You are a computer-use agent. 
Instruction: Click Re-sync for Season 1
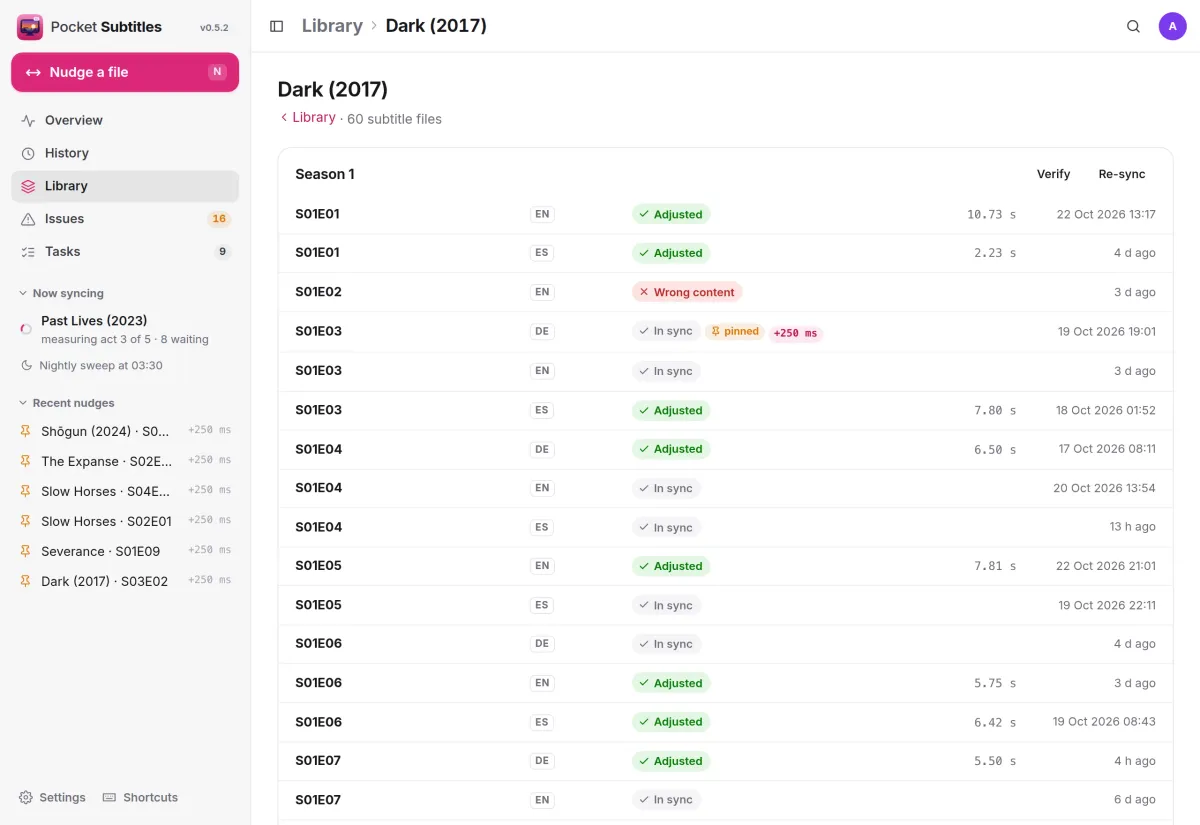pos(1122,174)
